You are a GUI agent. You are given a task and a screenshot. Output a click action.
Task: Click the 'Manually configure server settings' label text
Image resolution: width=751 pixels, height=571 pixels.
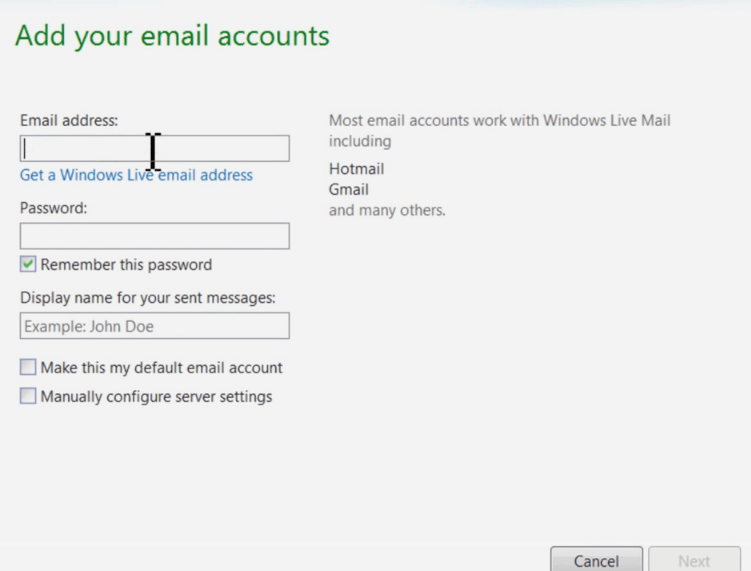pyautogui.click(x=156, y=397)
